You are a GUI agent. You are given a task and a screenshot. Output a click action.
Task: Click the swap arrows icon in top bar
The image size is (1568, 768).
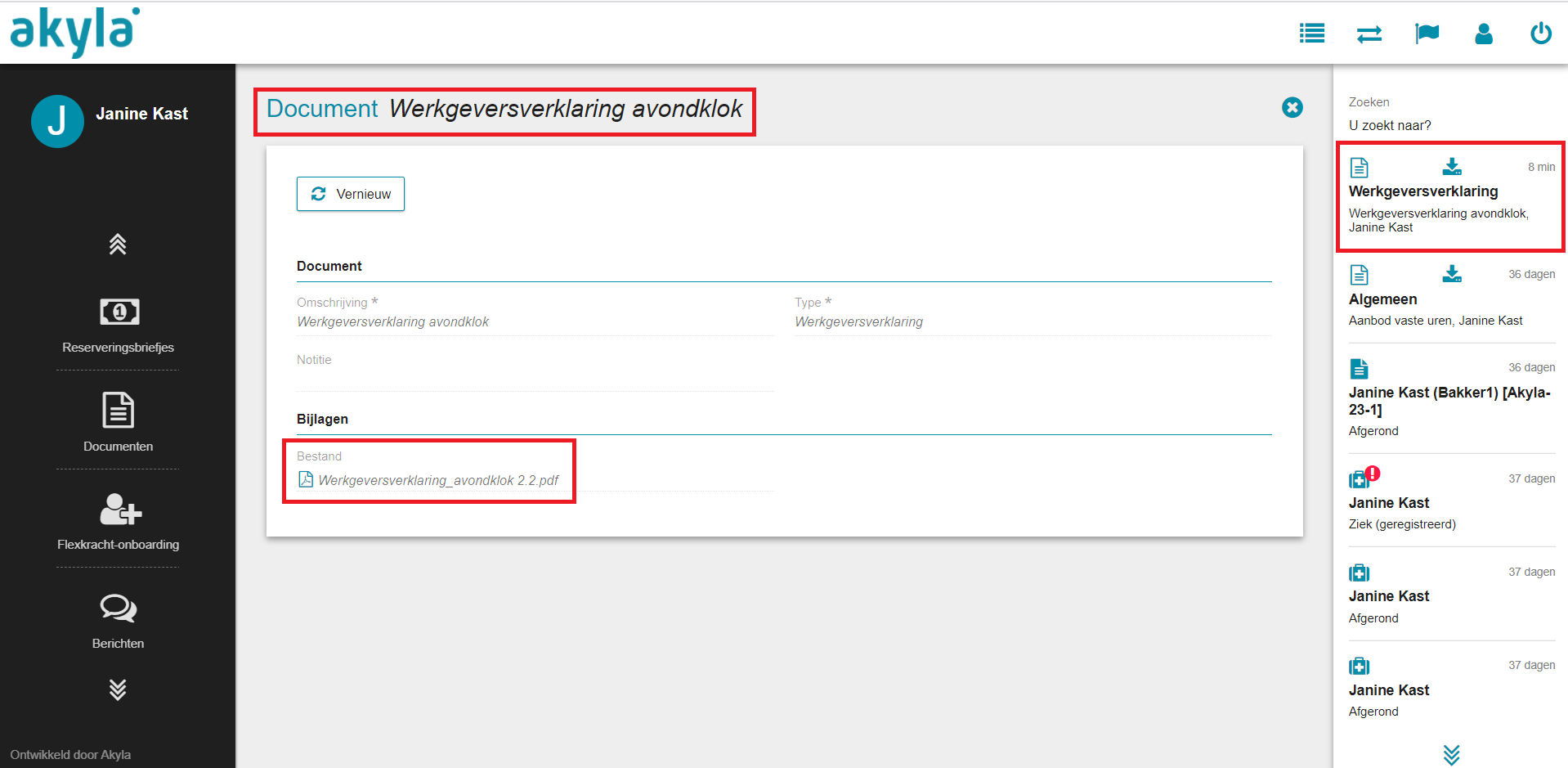(x=1369, y=34)
